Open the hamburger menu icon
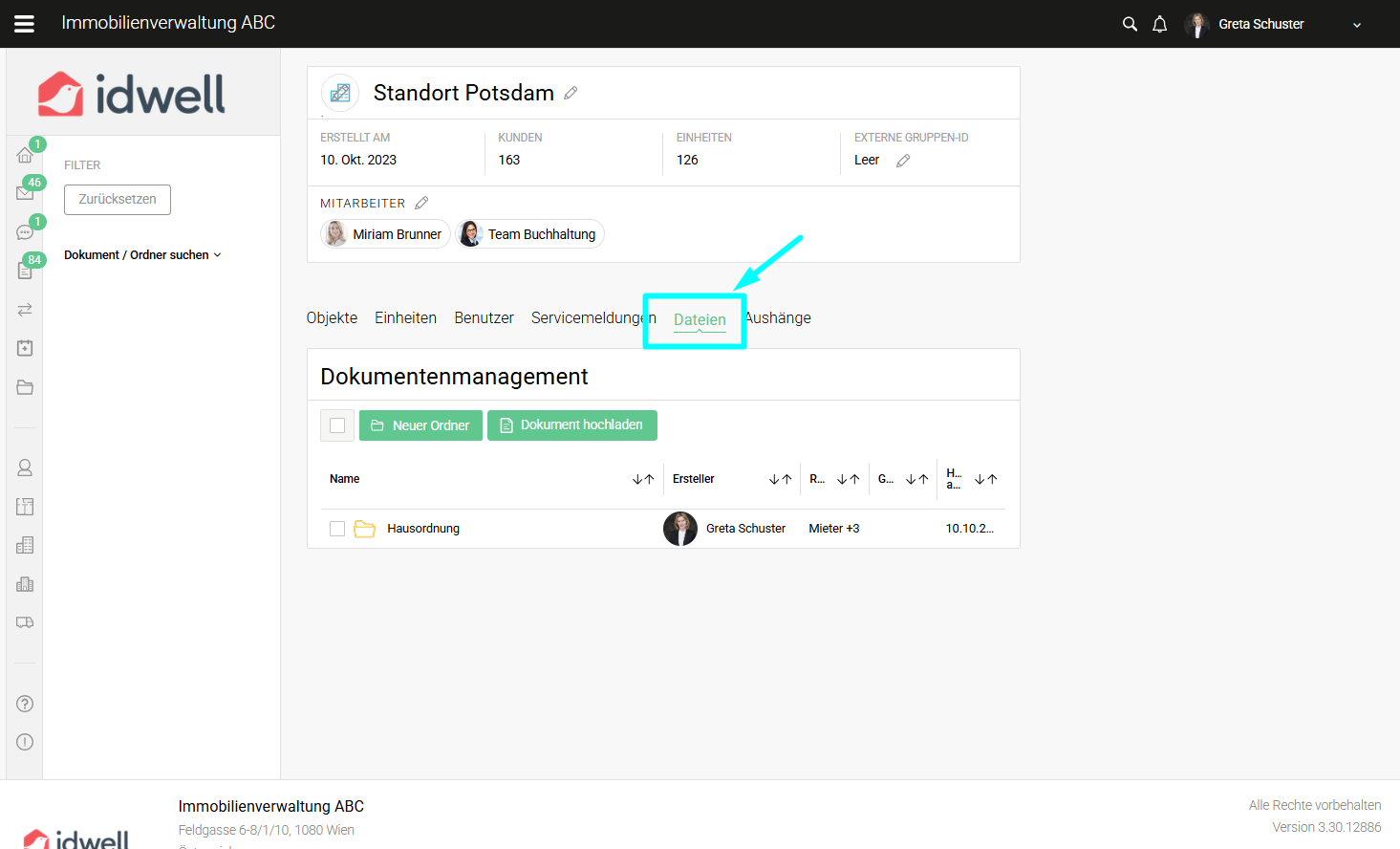Image resolution: width=1400 pixels, height=849 pixels. (x=25, y=24)
